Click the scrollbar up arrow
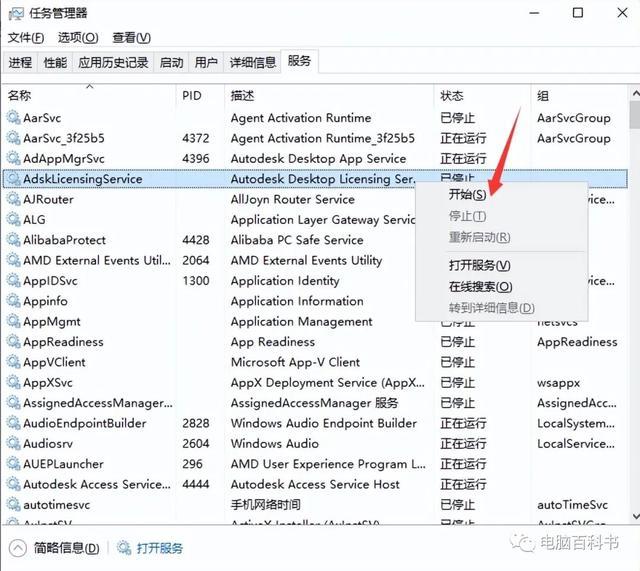 pyautogui.click(x=635, y=93)
